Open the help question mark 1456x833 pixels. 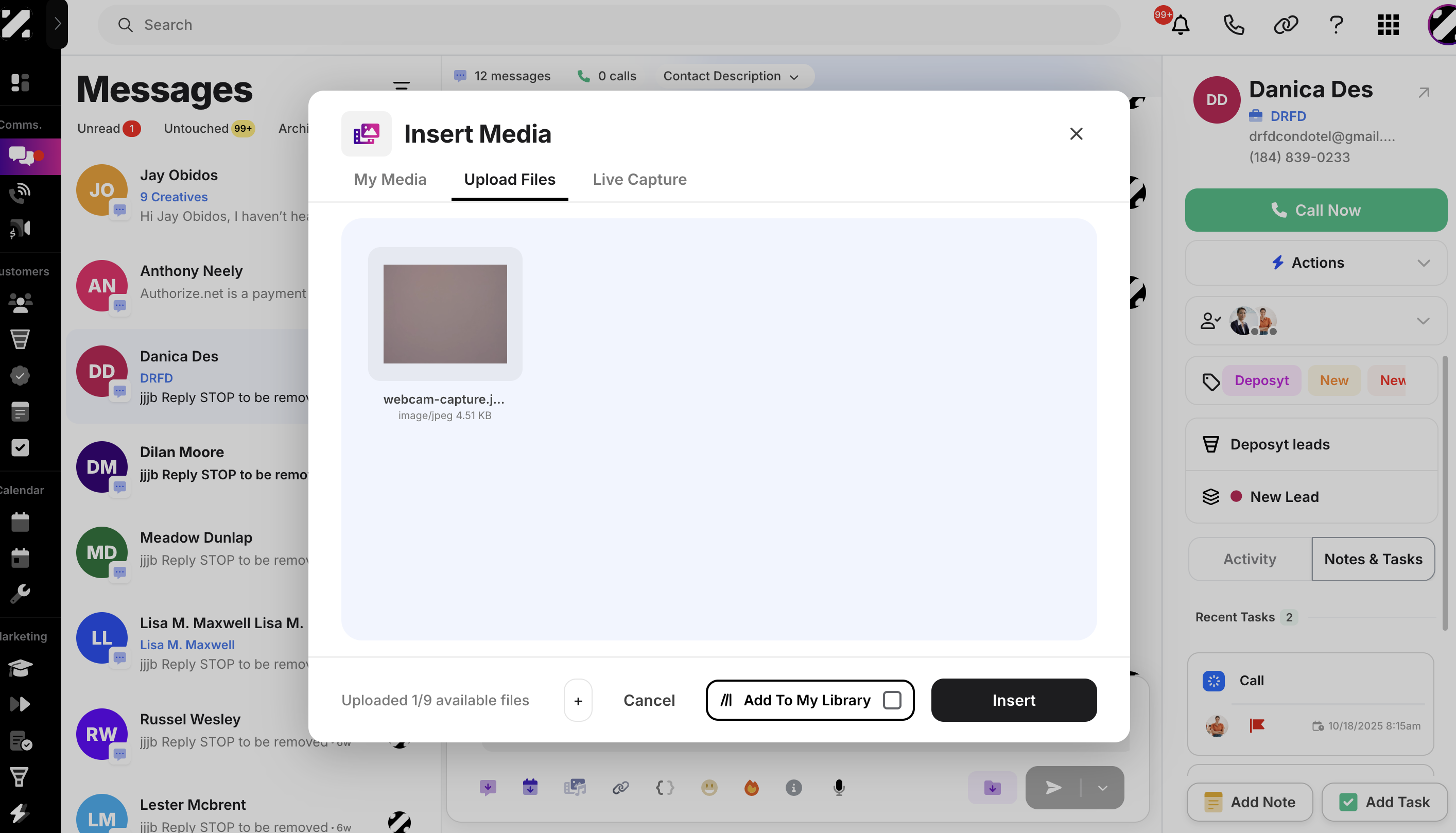point(1337,25)
